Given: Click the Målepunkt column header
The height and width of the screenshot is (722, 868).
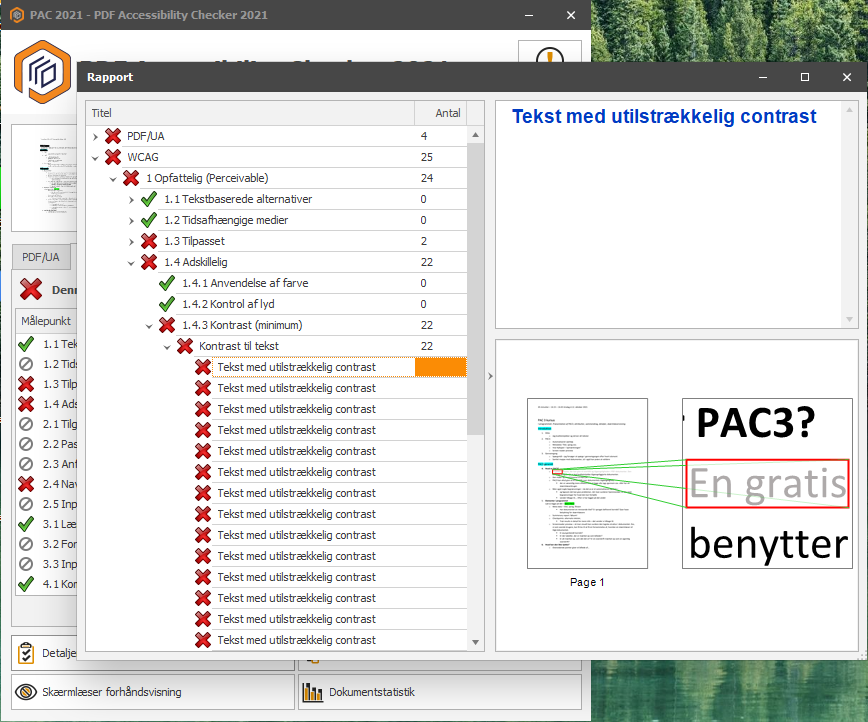Looking at the screenshot, I should pos(46,321).
